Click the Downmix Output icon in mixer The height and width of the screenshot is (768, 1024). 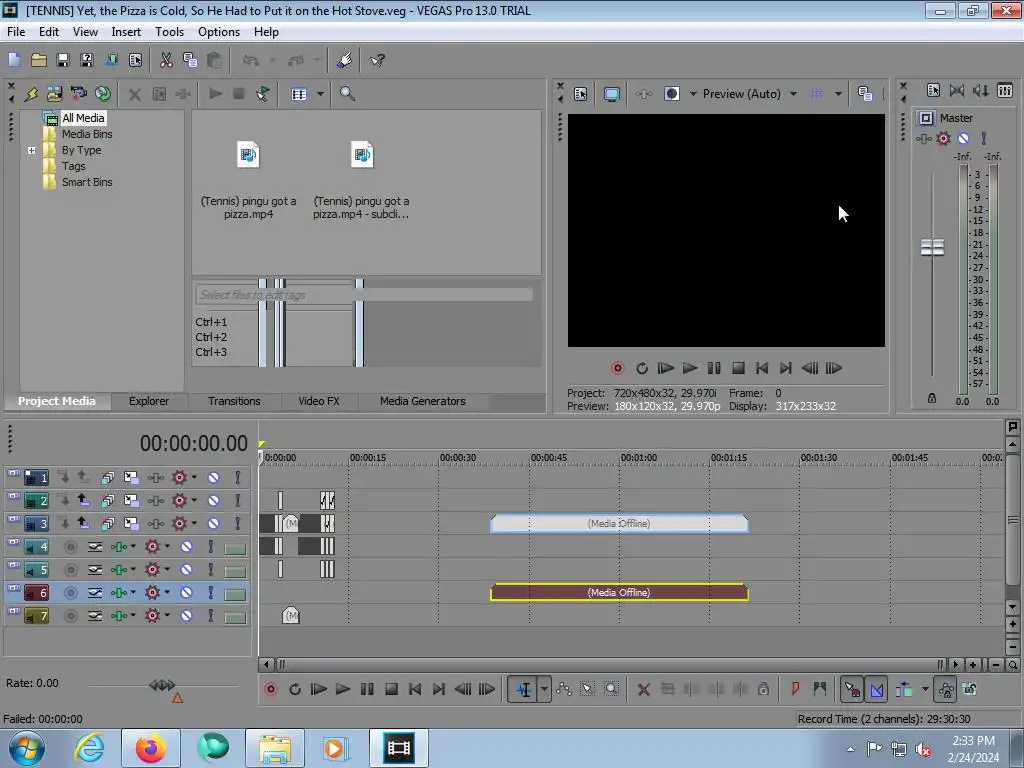(x=957, y=90)
